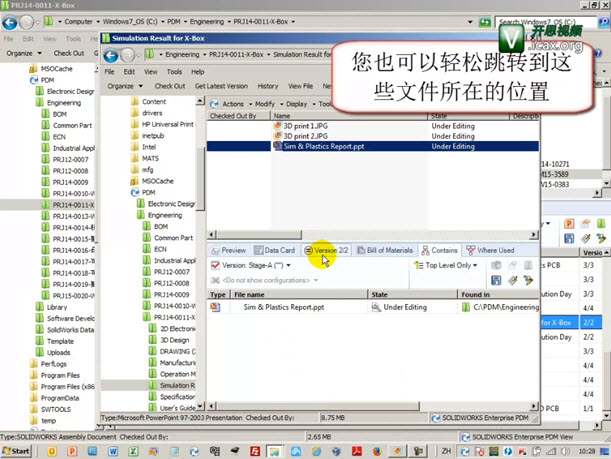
Task: Open Outlook from the taskbar
Action: tap(52, 451)
